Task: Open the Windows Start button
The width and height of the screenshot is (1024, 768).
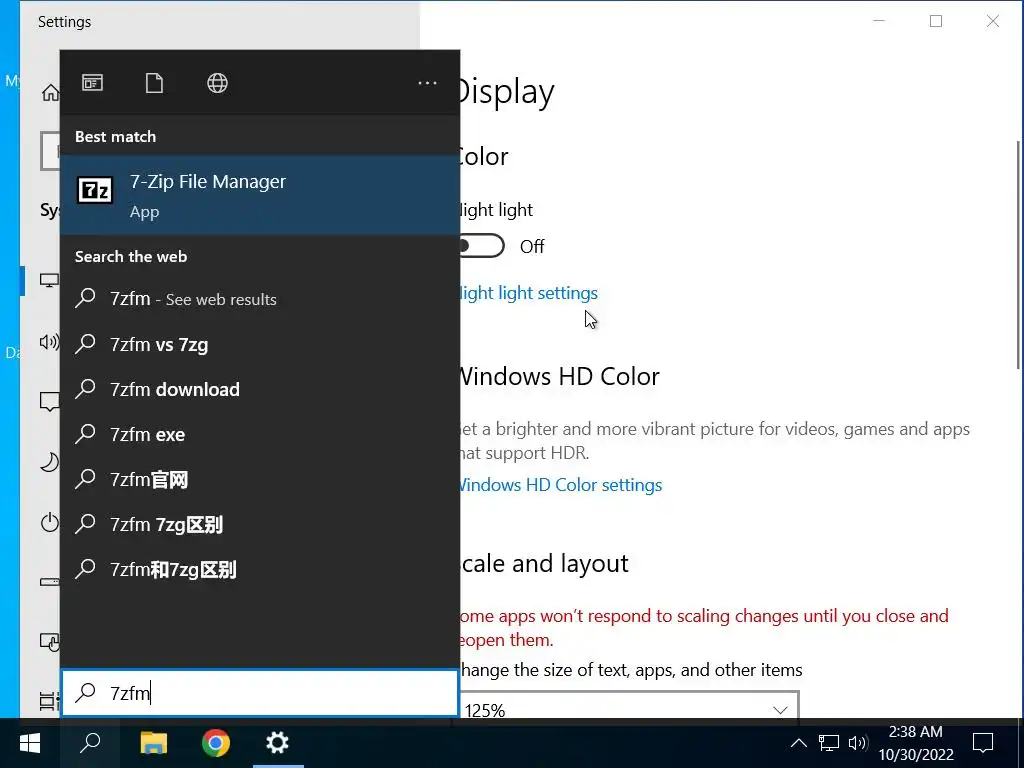Action: click(x=30, y=743)
